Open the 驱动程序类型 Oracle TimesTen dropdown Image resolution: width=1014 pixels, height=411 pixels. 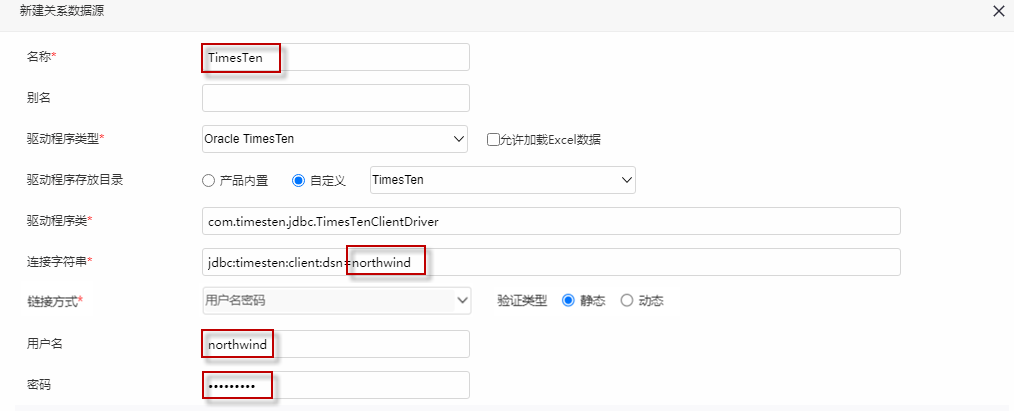(x=335, y=139)
